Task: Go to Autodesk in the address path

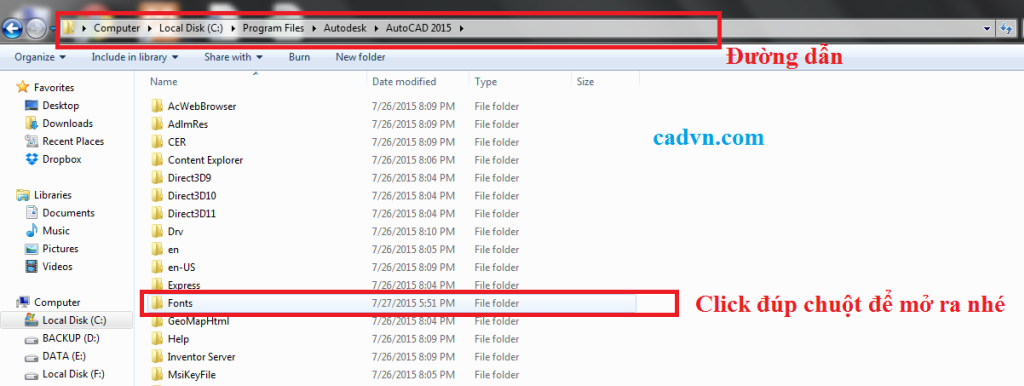Action: [x=346, y=29]
